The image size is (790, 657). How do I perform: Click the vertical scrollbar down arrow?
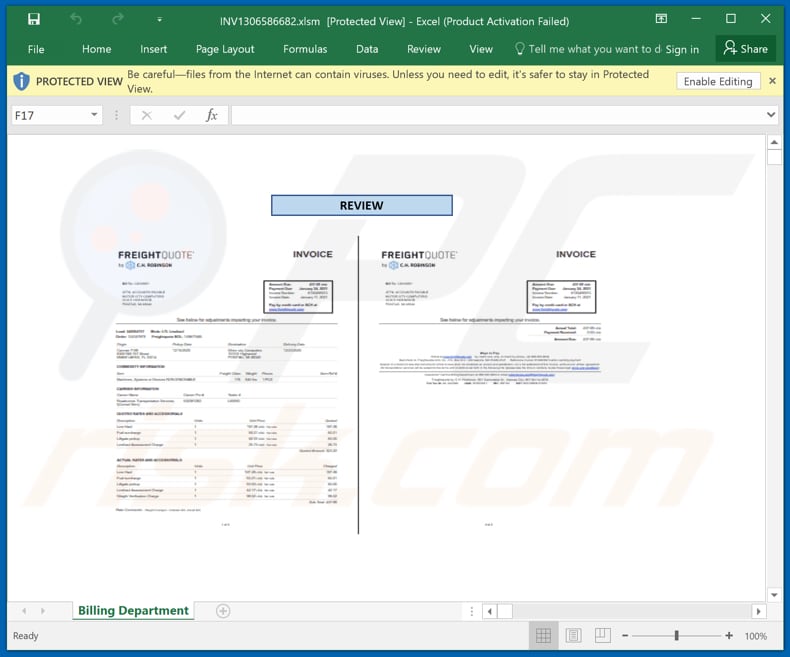click(x=774, y=595)
